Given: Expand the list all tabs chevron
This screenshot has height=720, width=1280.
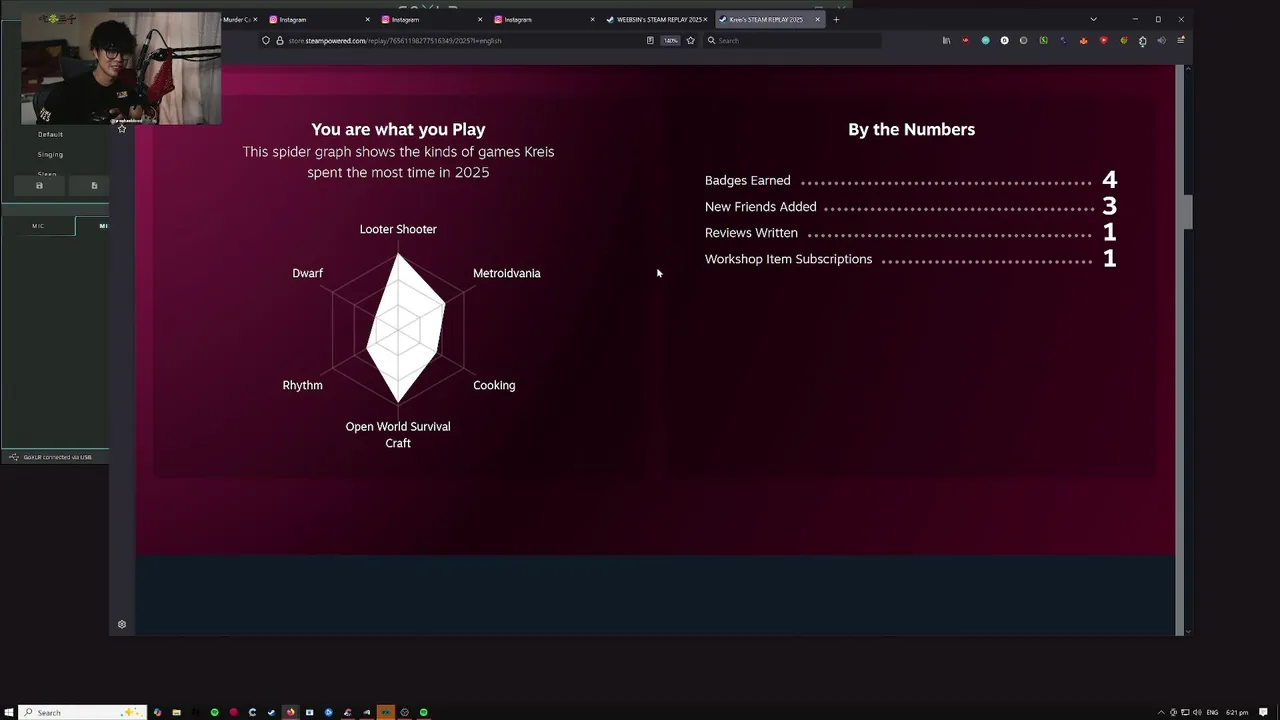Looking at the screenshot, I should point(1093,19).
